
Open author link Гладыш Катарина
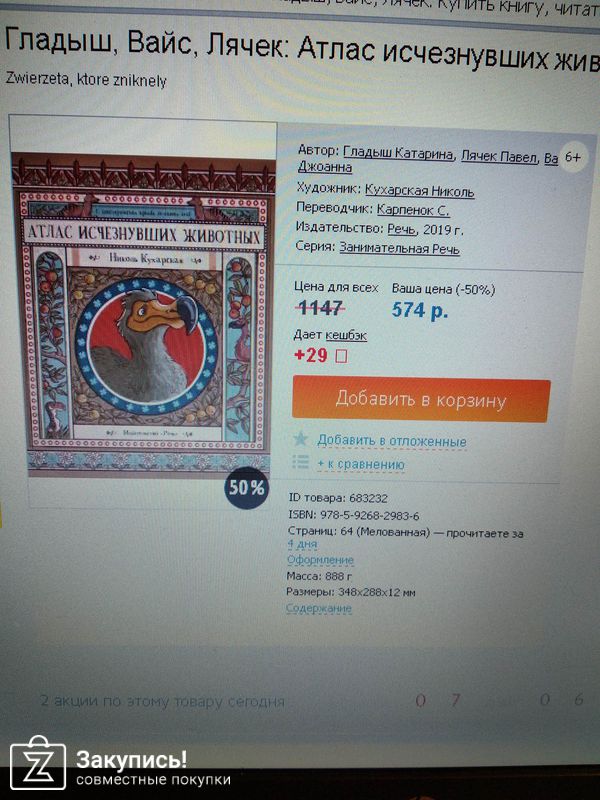coord(398,153)
